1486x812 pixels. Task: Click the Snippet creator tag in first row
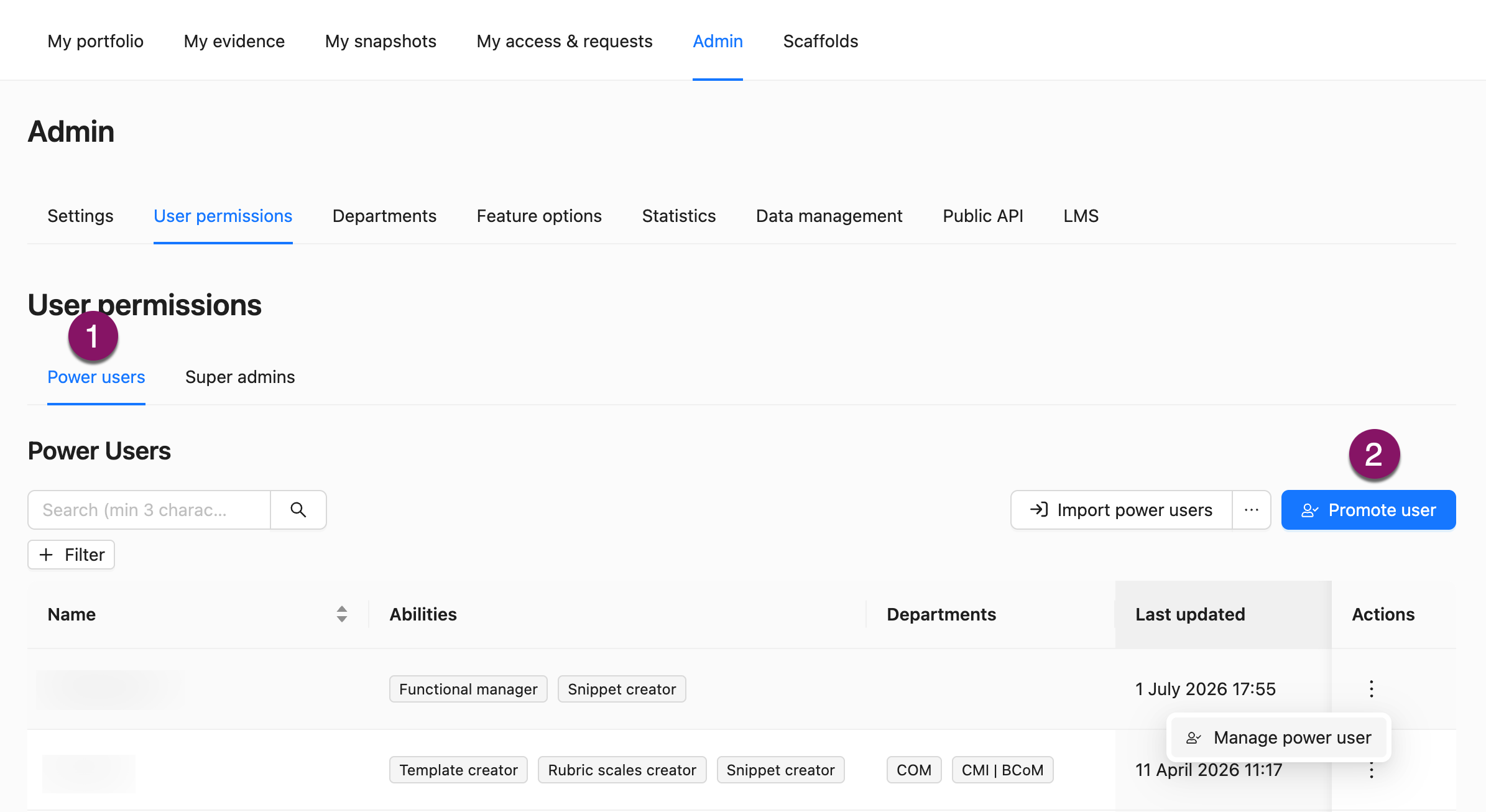click(x=622, y=689)
